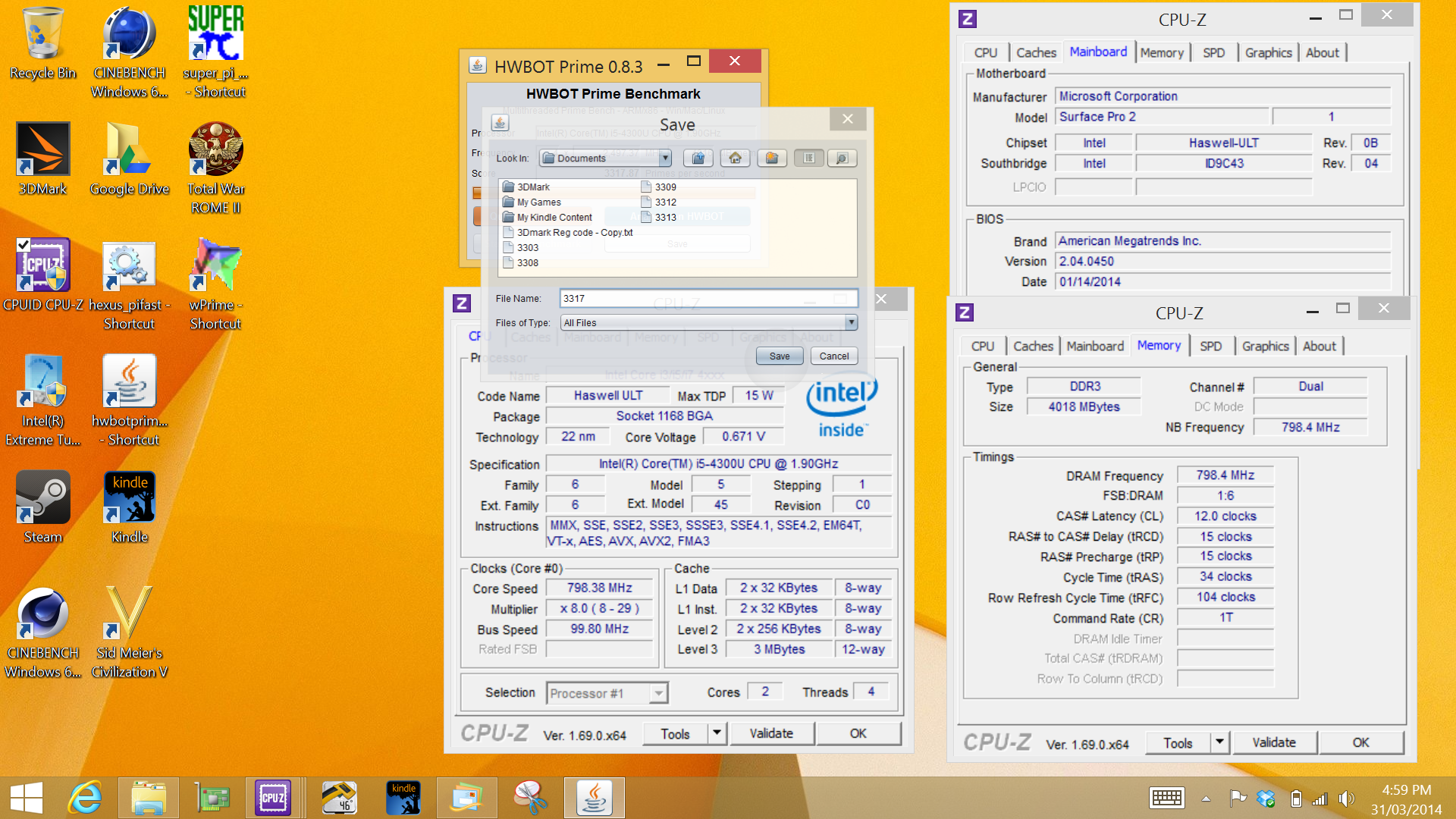Open Kindle from the taskbar
The image size is (1456, 819).
(403, 798)
